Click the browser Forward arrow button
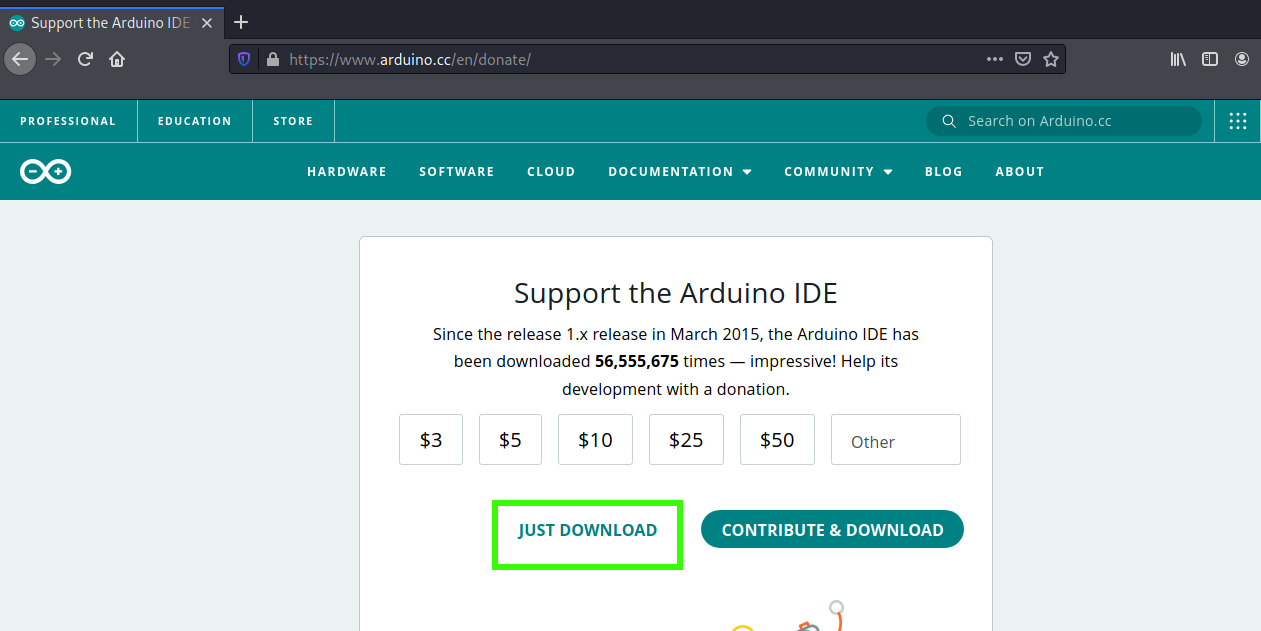This screenshot has width=1261, height=631. [53, 59]
